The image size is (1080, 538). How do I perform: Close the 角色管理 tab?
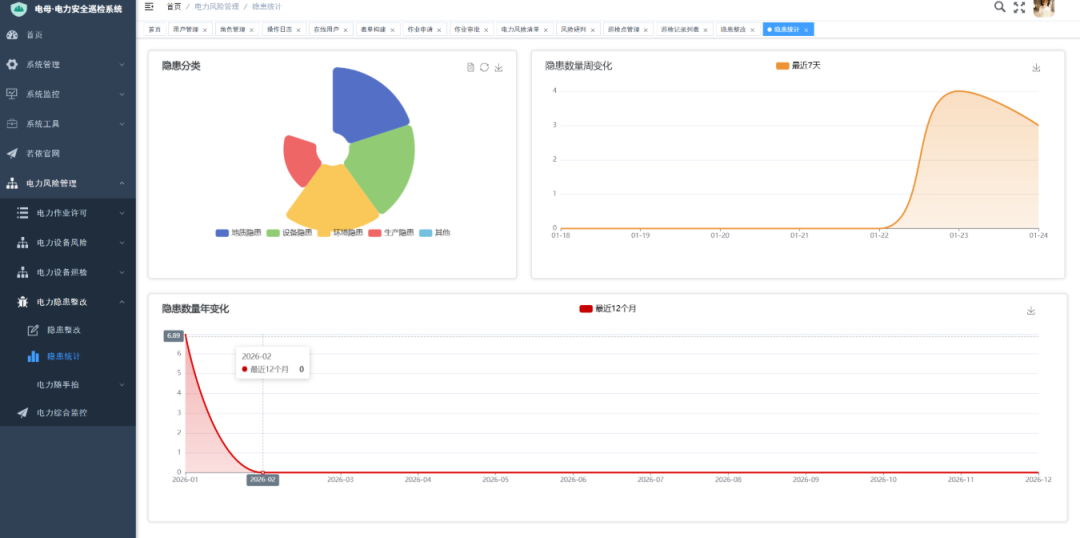click(251, 30)
